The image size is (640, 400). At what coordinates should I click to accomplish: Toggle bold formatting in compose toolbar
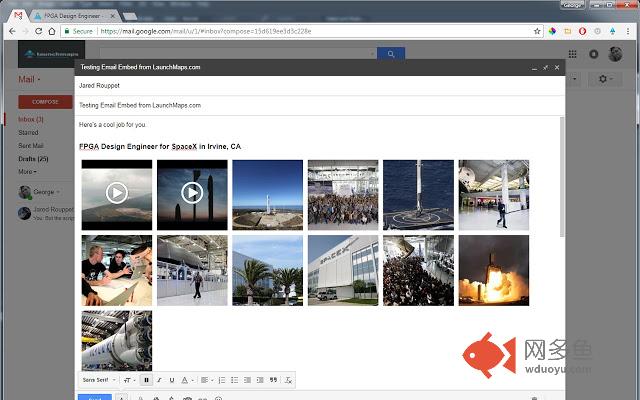point(146,380)
